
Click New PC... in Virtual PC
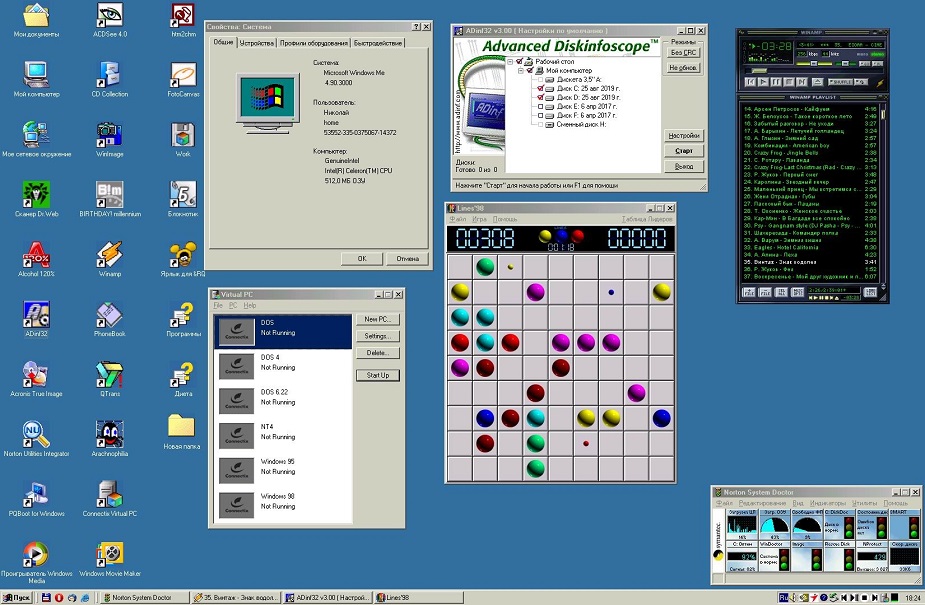pos(378,319)
